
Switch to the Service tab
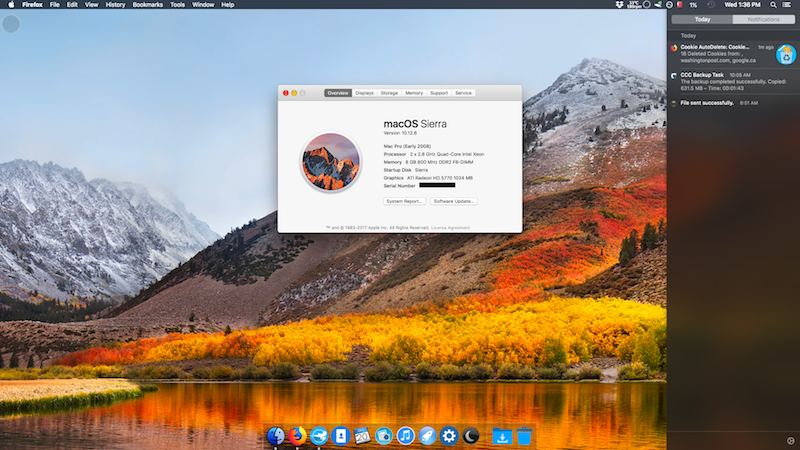point(463,93)
